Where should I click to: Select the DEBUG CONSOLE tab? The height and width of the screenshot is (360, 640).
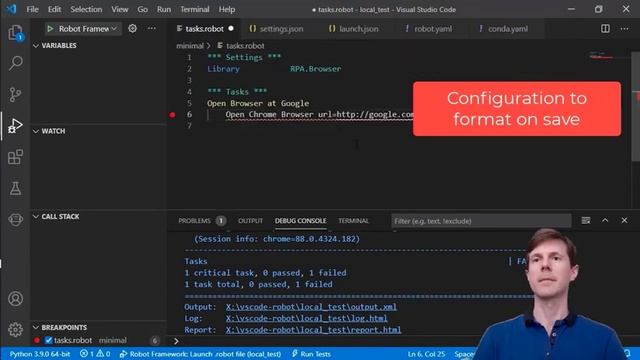coord(300,221)
